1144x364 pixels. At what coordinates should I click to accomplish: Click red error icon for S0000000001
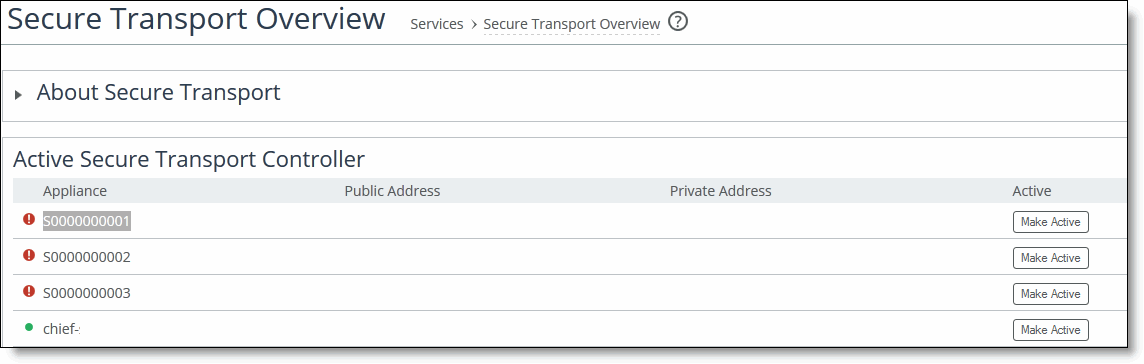tap(29, 219)
